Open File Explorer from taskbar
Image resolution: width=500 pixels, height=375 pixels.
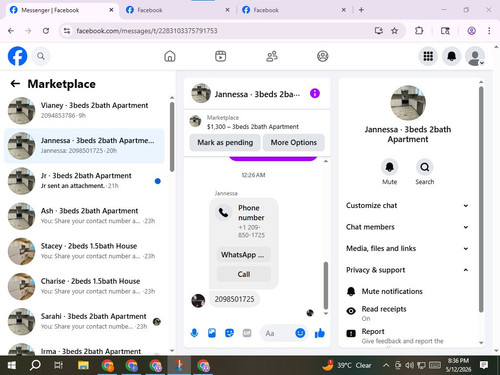tap(83, 365)
